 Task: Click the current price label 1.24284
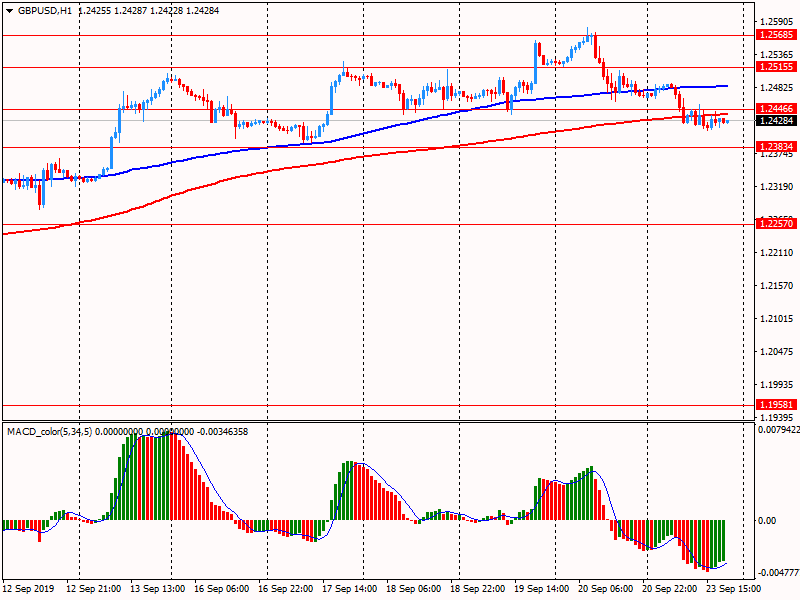click(x=776, y=121)
